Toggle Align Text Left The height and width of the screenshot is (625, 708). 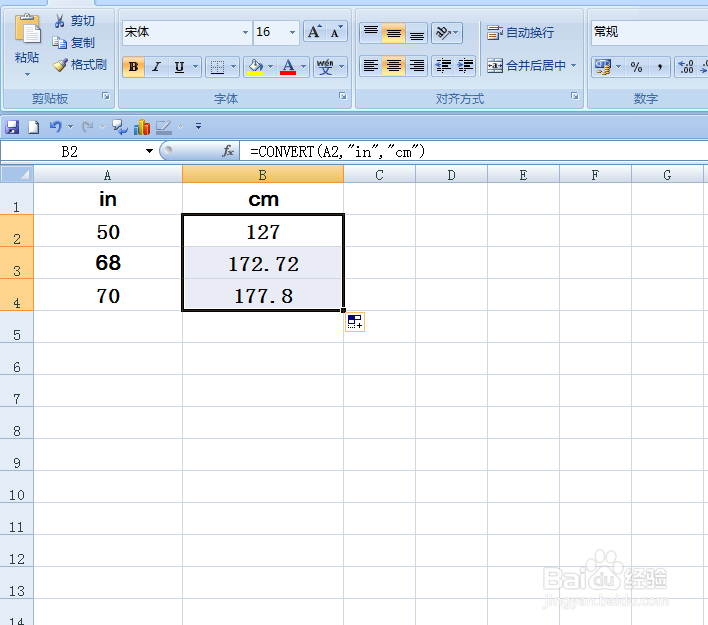tap(371, 66)
